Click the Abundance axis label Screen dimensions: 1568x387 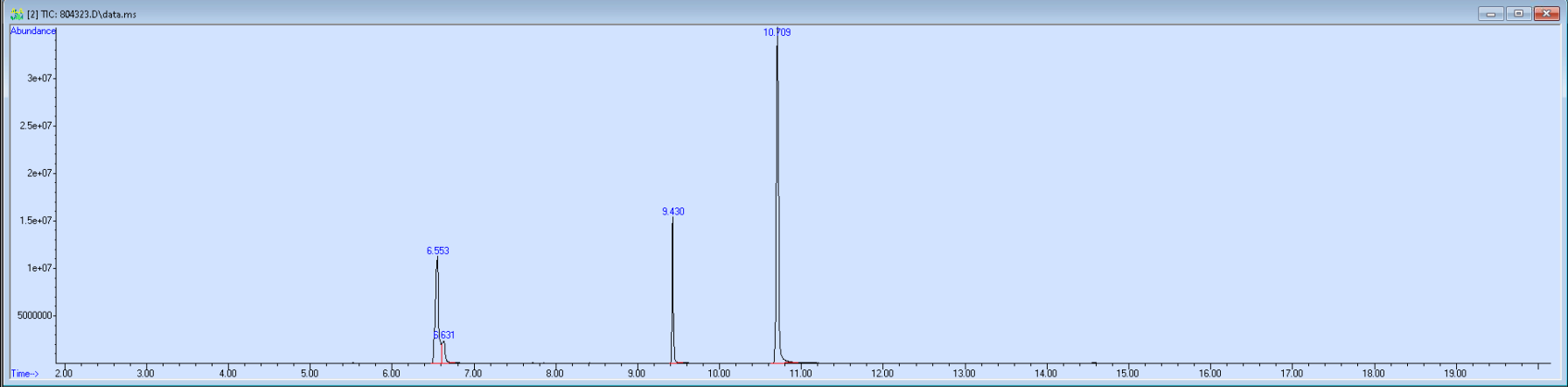tap(32, 31)
